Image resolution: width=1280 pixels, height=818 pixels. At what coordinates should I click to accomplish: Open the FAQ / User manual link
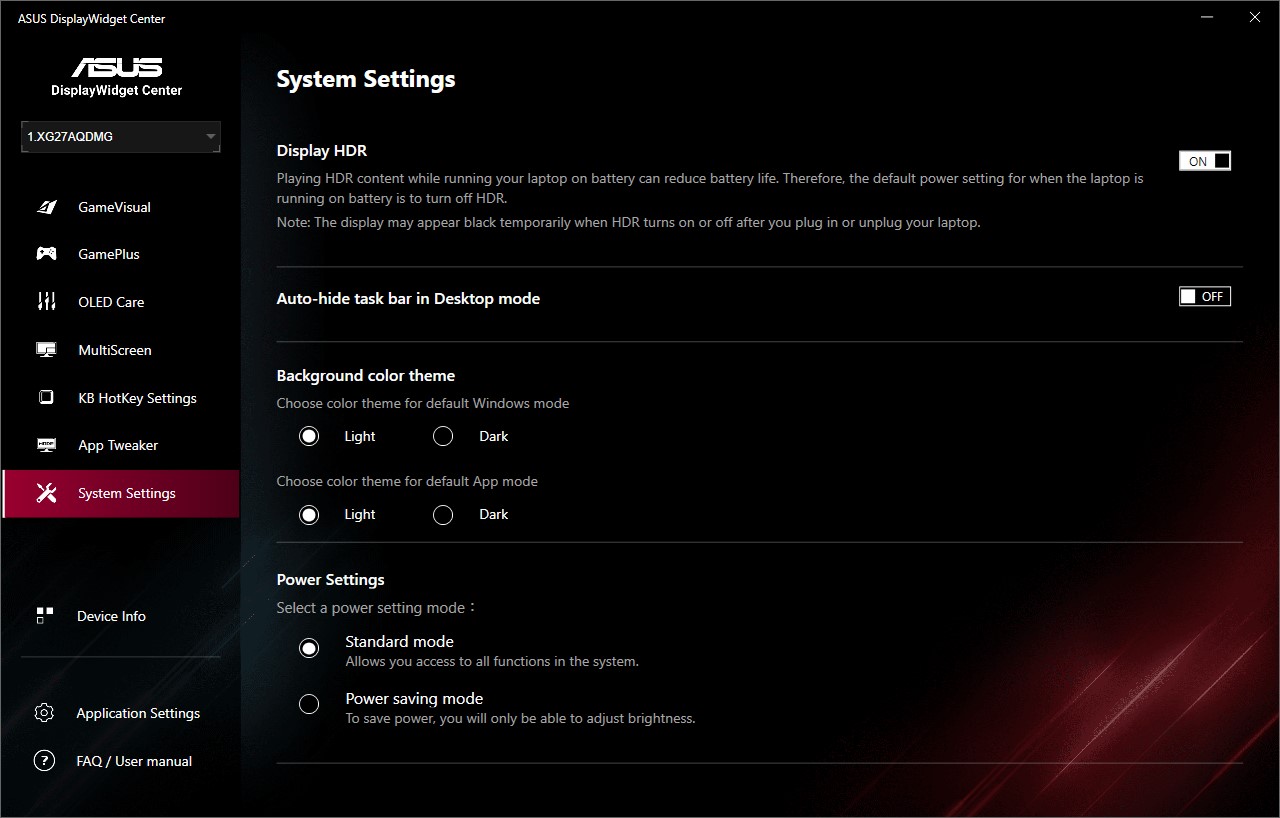point(134,761)
